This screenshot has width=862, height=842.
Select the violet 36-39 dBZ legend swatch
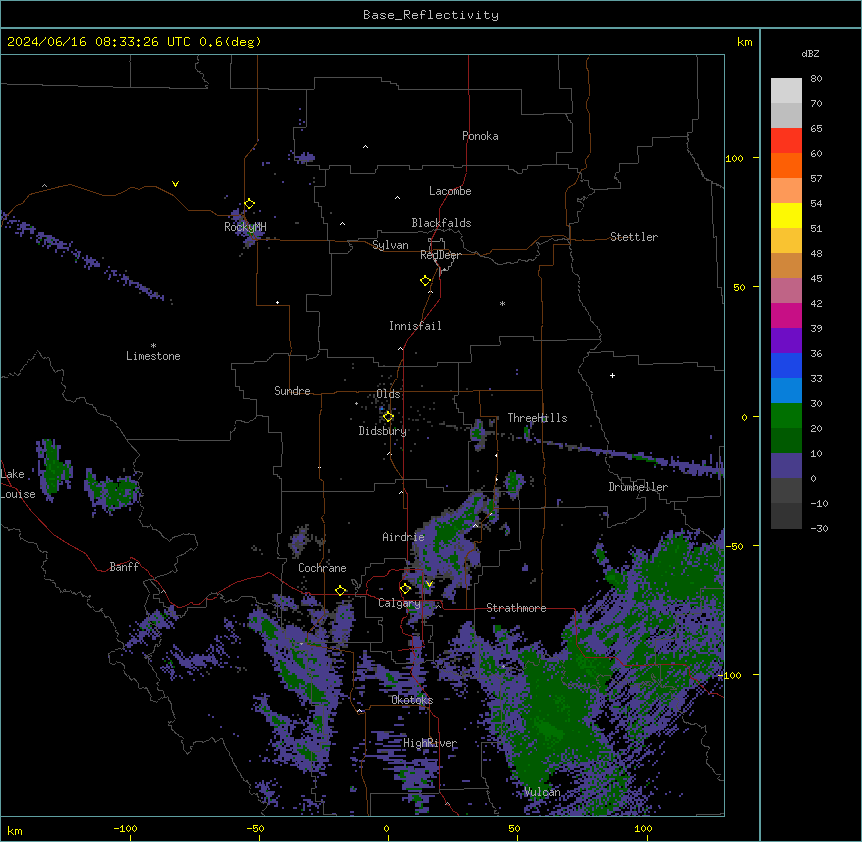click(786, 341)
